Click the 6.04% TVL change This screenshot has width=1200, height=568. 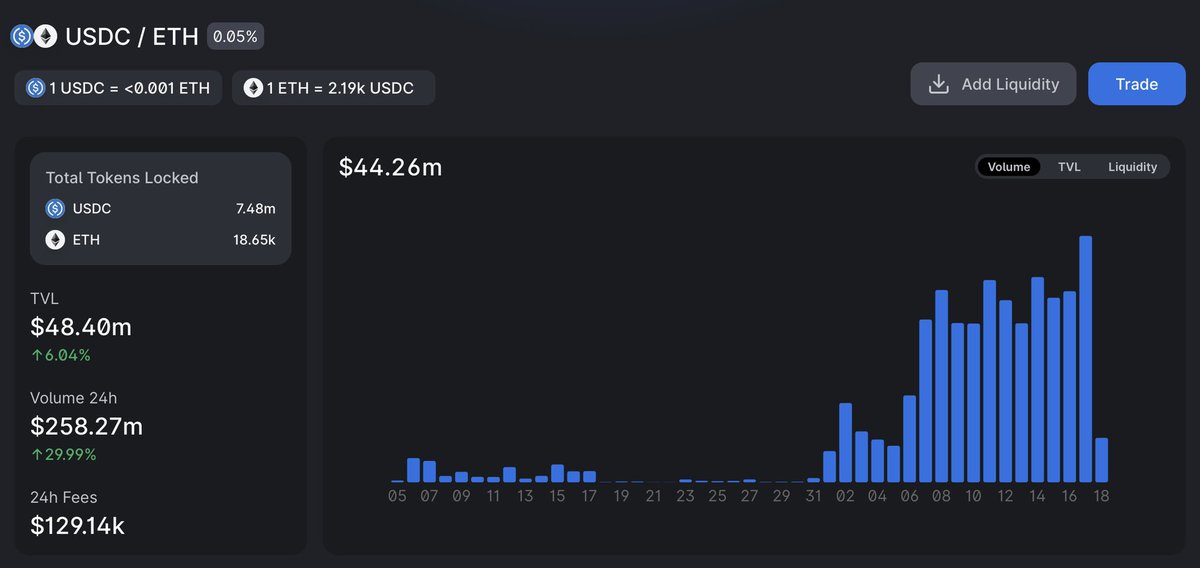click(68, 355)
